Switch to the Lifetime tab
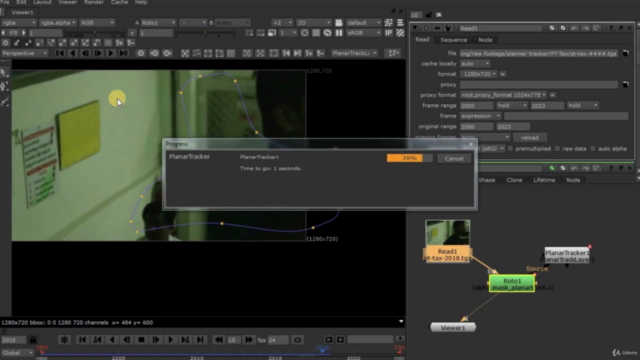This screenshot has width=640, height=360. pos(544,180)
